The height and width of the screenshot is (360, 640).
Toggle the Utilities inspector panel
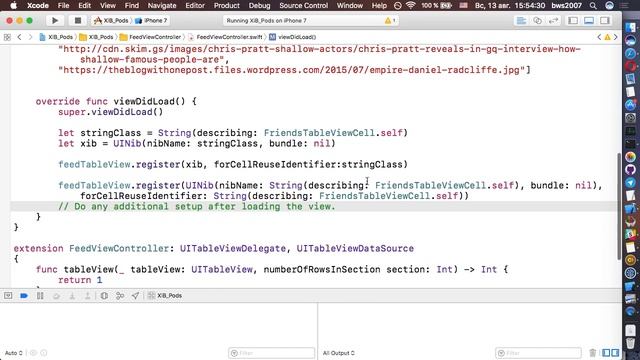(605, 20)
